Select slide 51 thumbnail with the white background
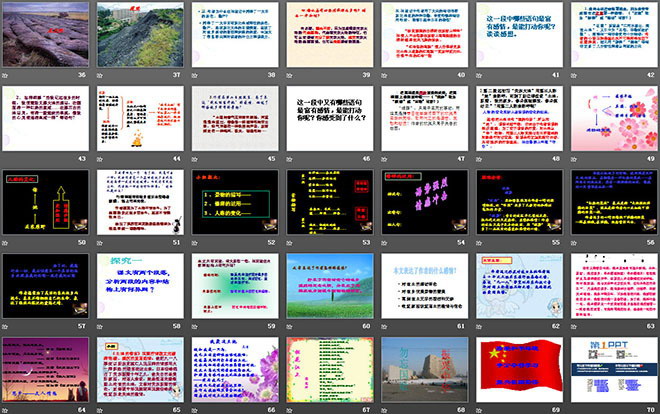The width and height of the screenshot is (660, 414). [140, 202]
